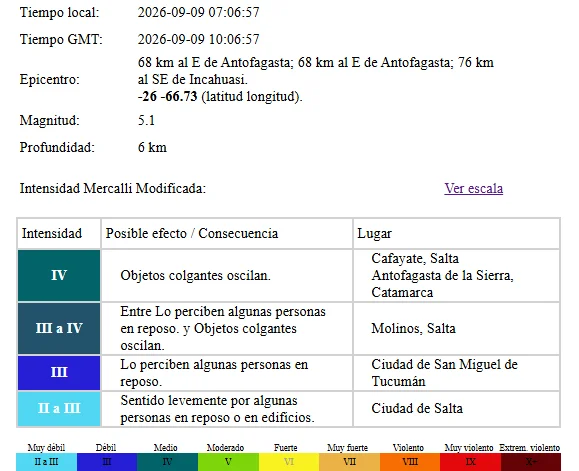
Task: Click the Tiempo local label
Action: click(59, 12)
